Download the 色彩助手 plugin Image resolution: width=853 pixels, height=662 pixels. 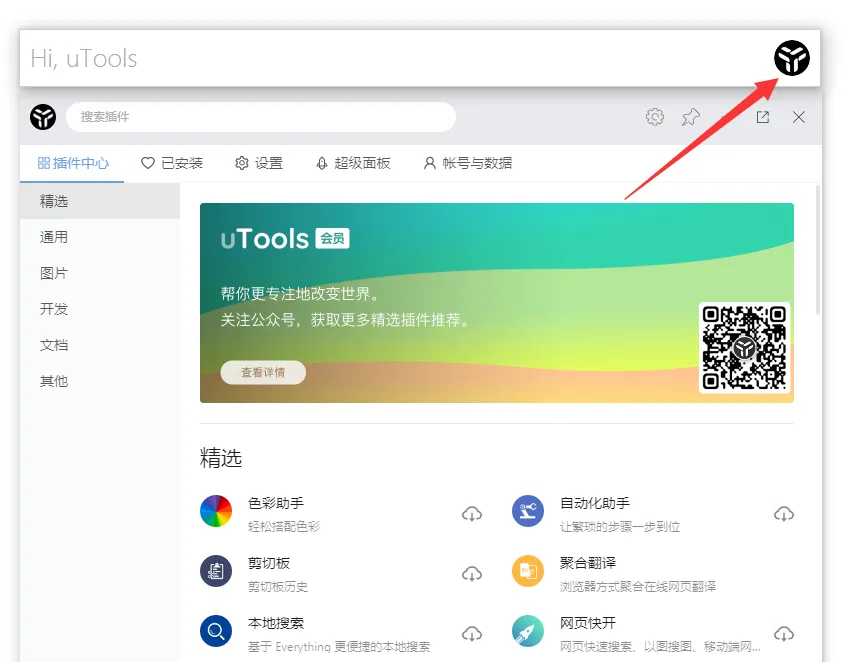pyautogui.click(x=472, y=513)
